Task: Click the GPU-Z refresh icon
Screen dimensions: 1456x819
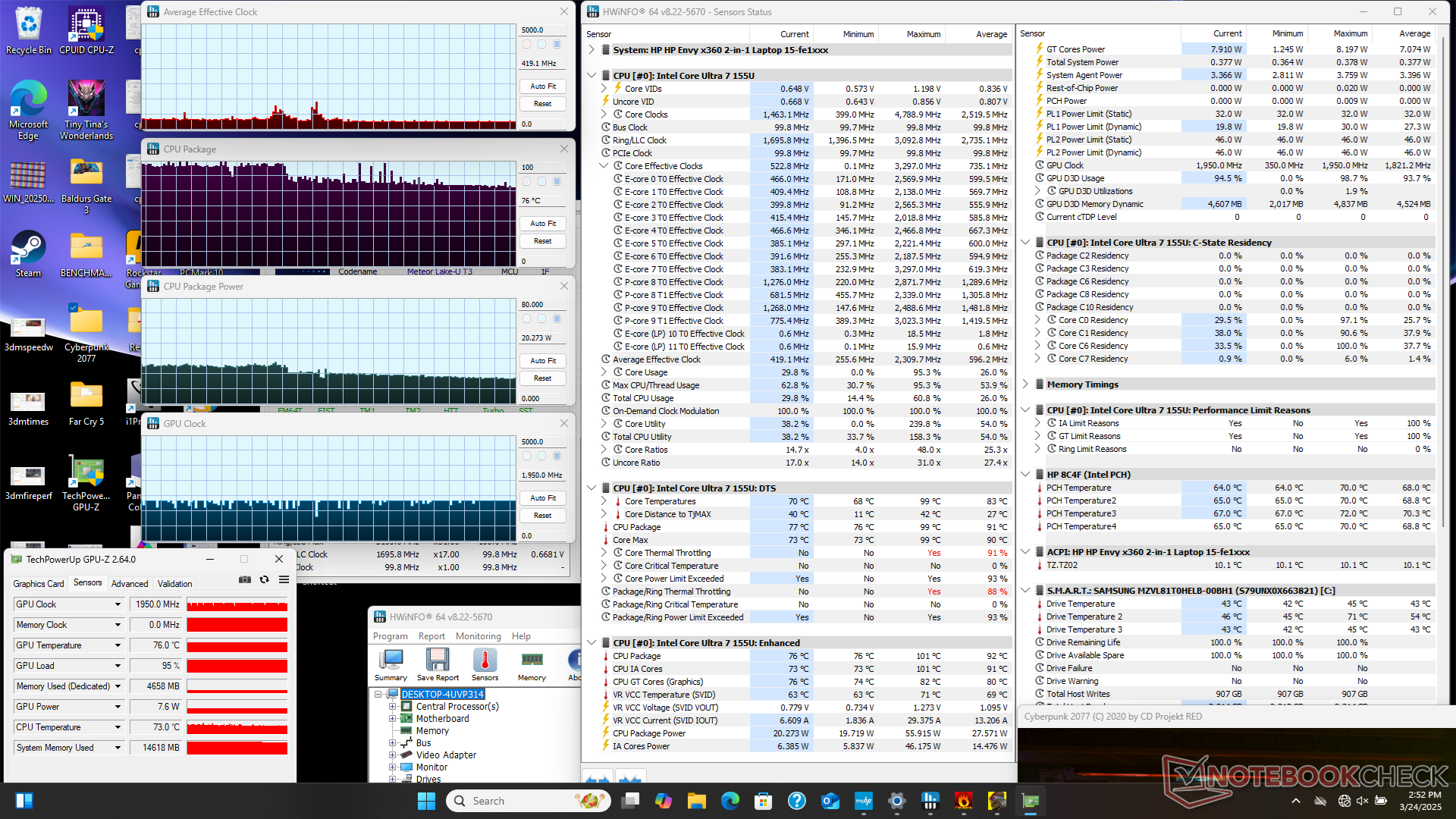Action: tap(264, 579)
